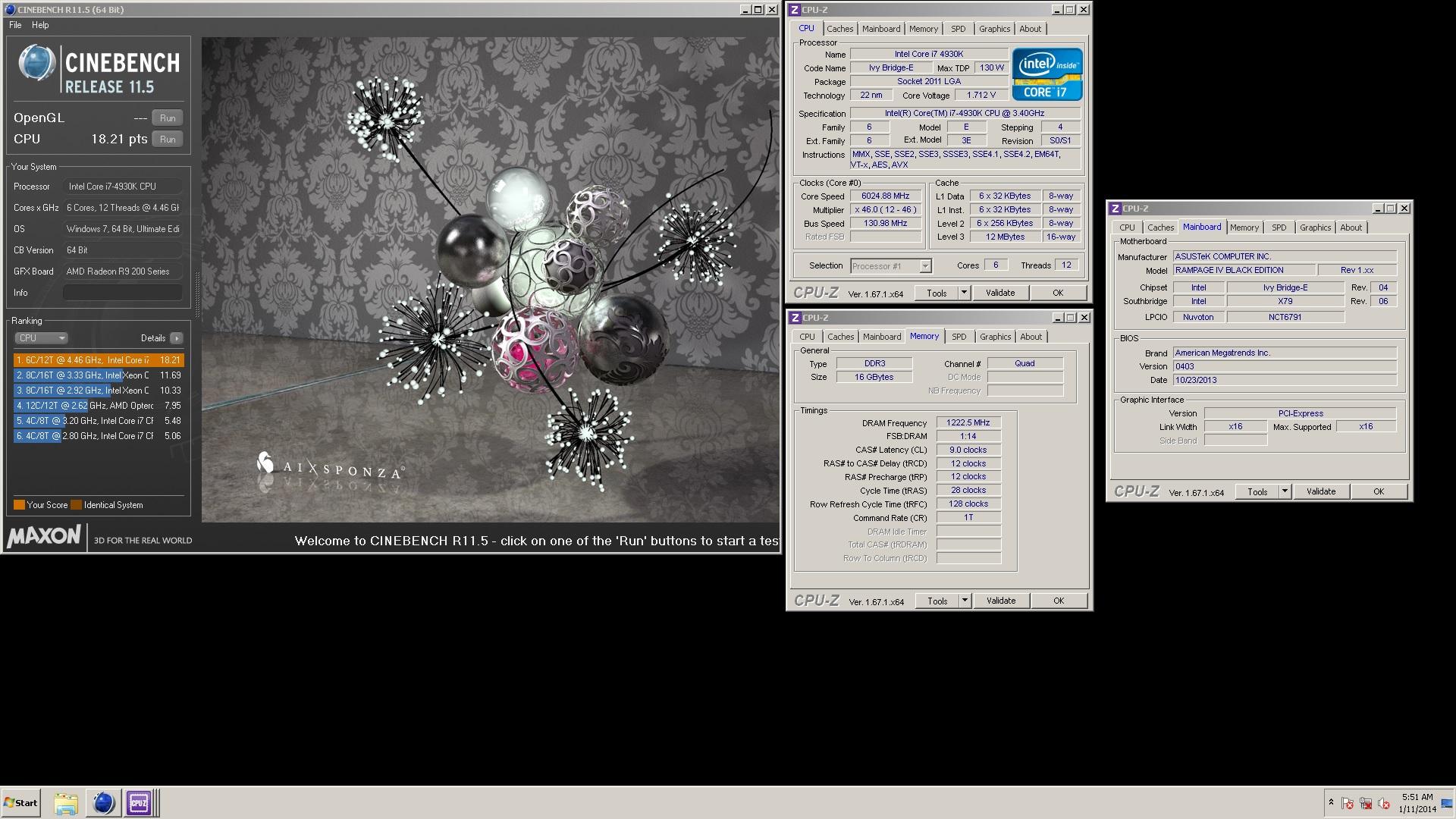Image resolution: width=1456 pixels, height=819 pixels.
Task: Select ranking row 6 4C/8T @ 2.80 GHz
Action: click(99, 436)
